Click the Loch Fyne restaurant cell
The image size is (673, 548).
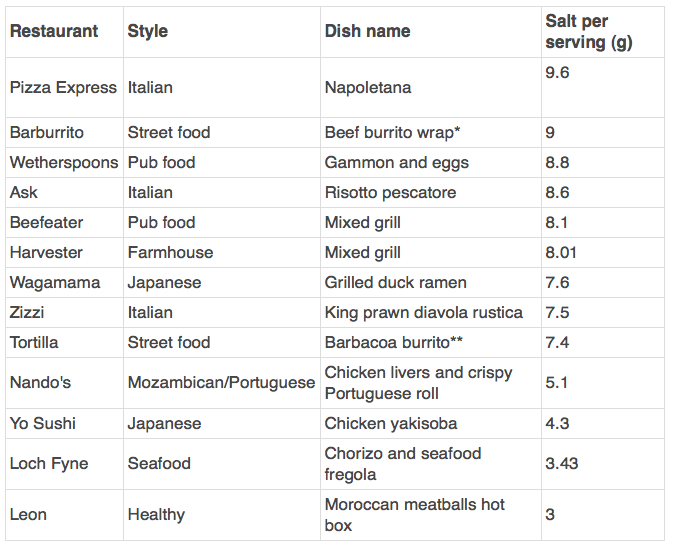pyautogui.click(x=64, y=464)
